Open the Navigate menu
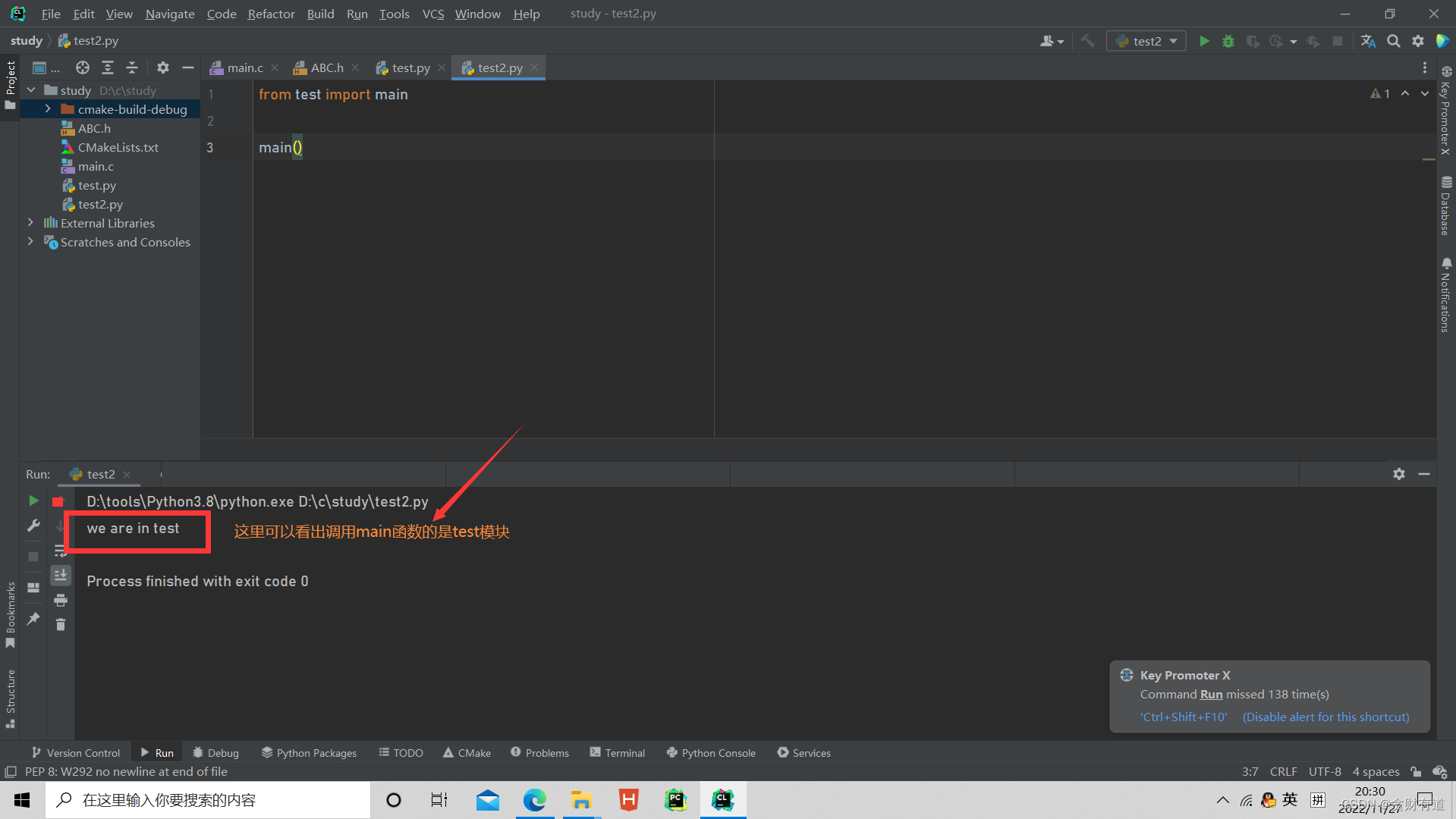Viewport: 1456px width, 819px height. pyautogui.click(x=170, y=14)
